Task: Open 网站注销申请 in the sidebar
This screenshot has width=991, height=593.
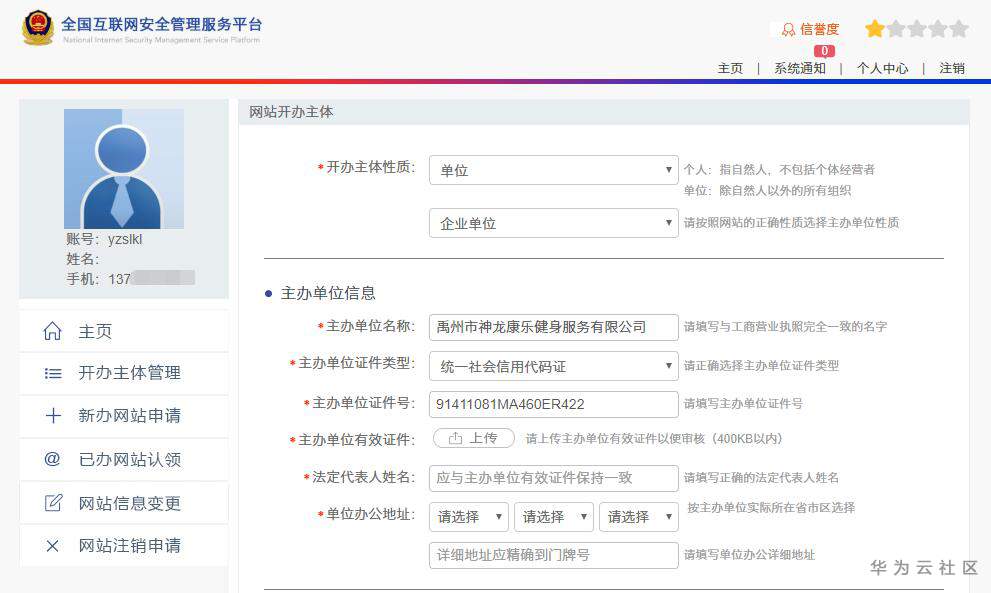Action: [124, 545]
